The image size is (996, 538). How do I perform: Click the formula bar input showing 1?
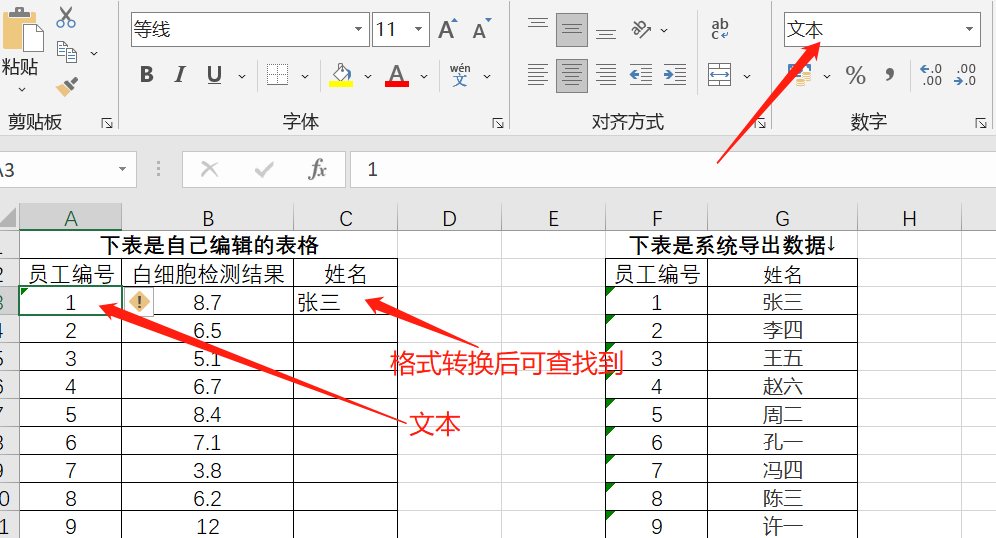pyautogui.click(x=673, y=170)
